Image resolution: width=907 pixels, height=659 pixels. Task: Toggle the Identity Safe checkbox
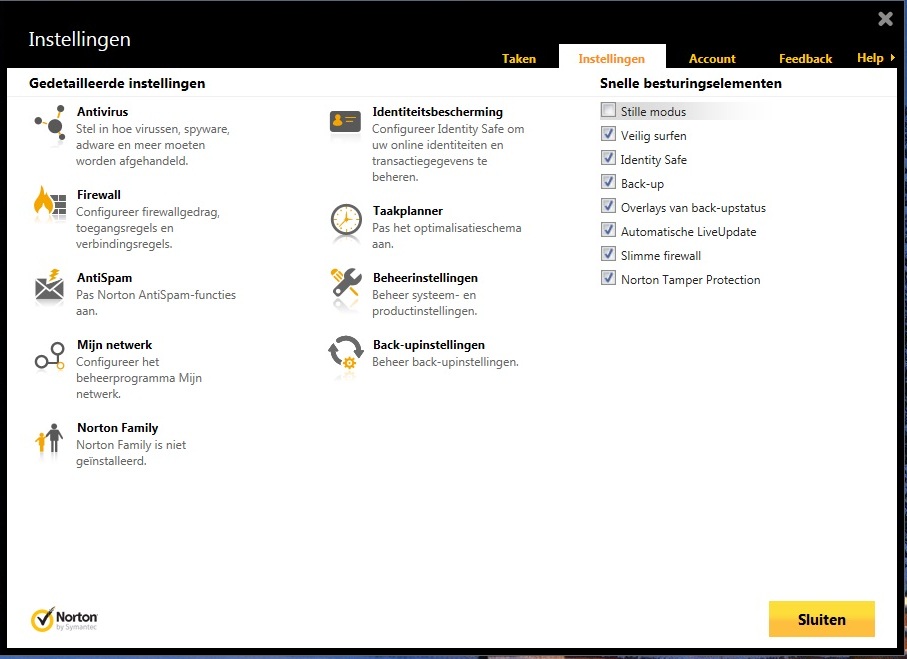(608, 158)
